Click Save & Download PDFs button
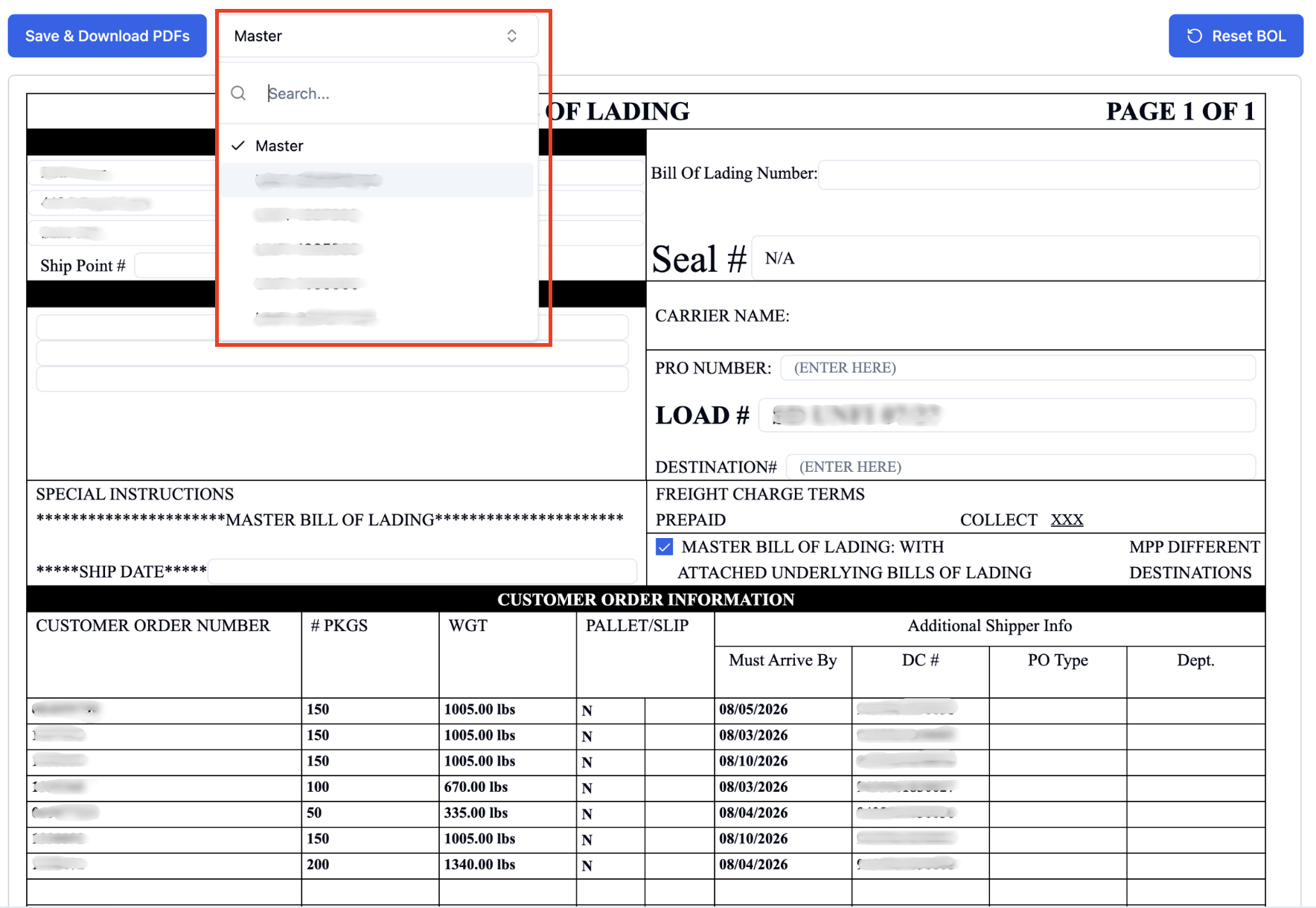1316x908 pixels. point(107,36)
